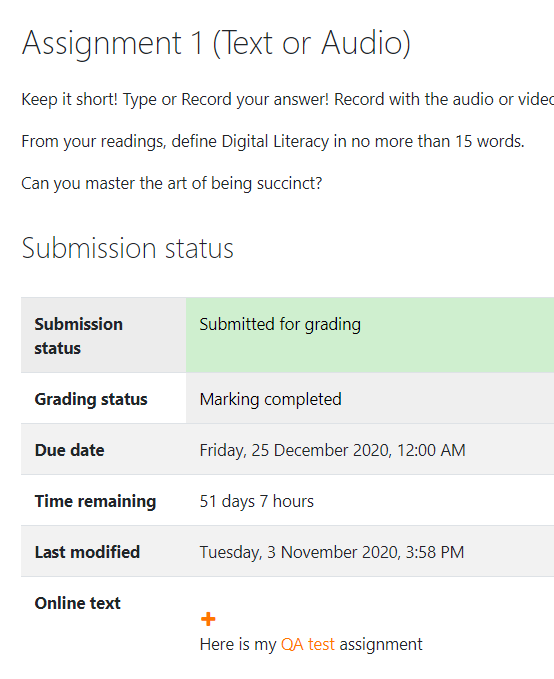Select the bold "Due date" row label

coord(69,450)
